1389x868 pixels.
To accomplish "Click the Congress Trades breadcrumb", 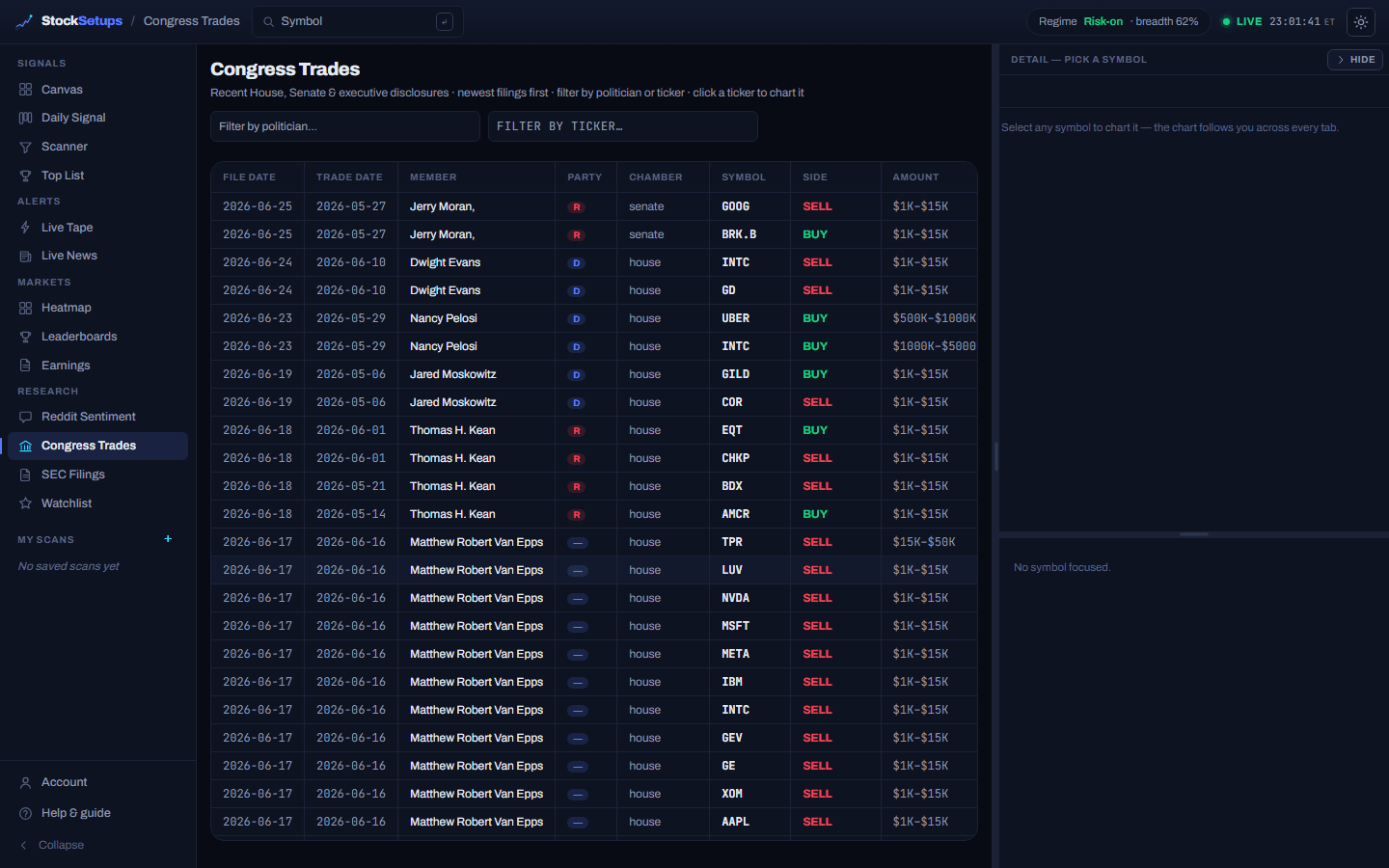I will (191, 21).
